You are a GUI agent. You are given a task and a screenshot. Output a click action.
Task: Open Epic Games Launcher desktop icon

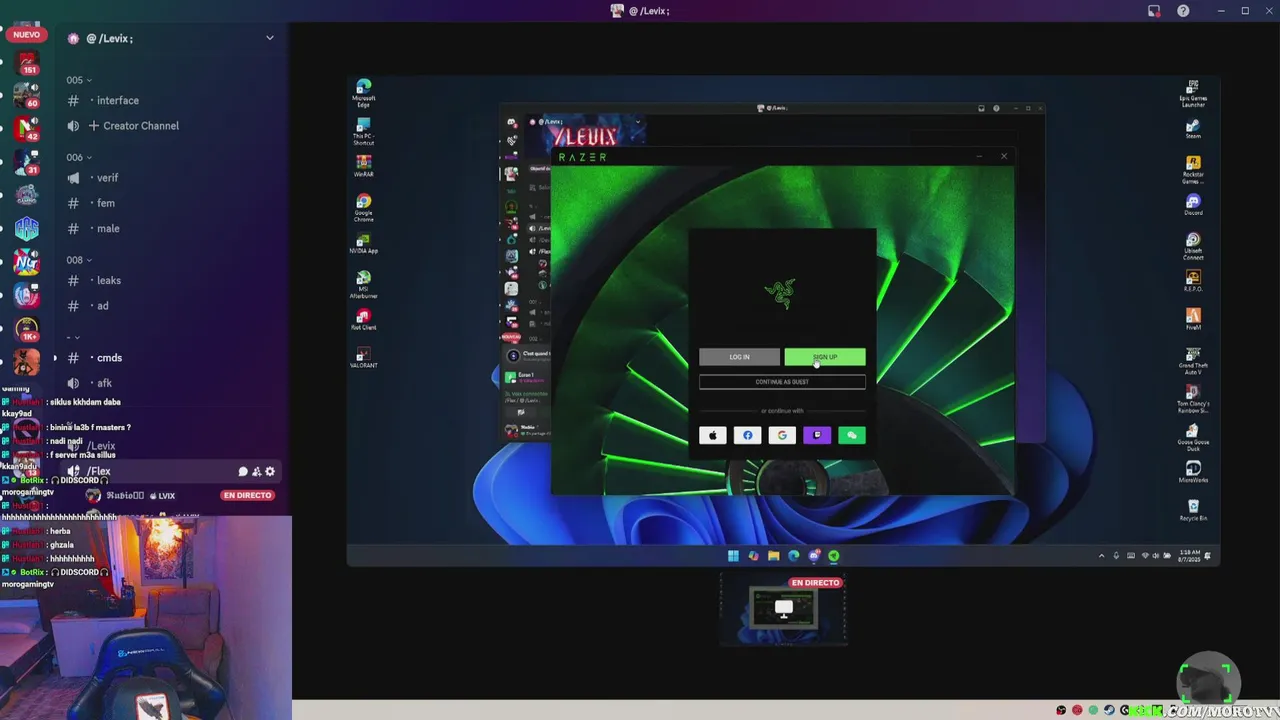click(1192, 92)
